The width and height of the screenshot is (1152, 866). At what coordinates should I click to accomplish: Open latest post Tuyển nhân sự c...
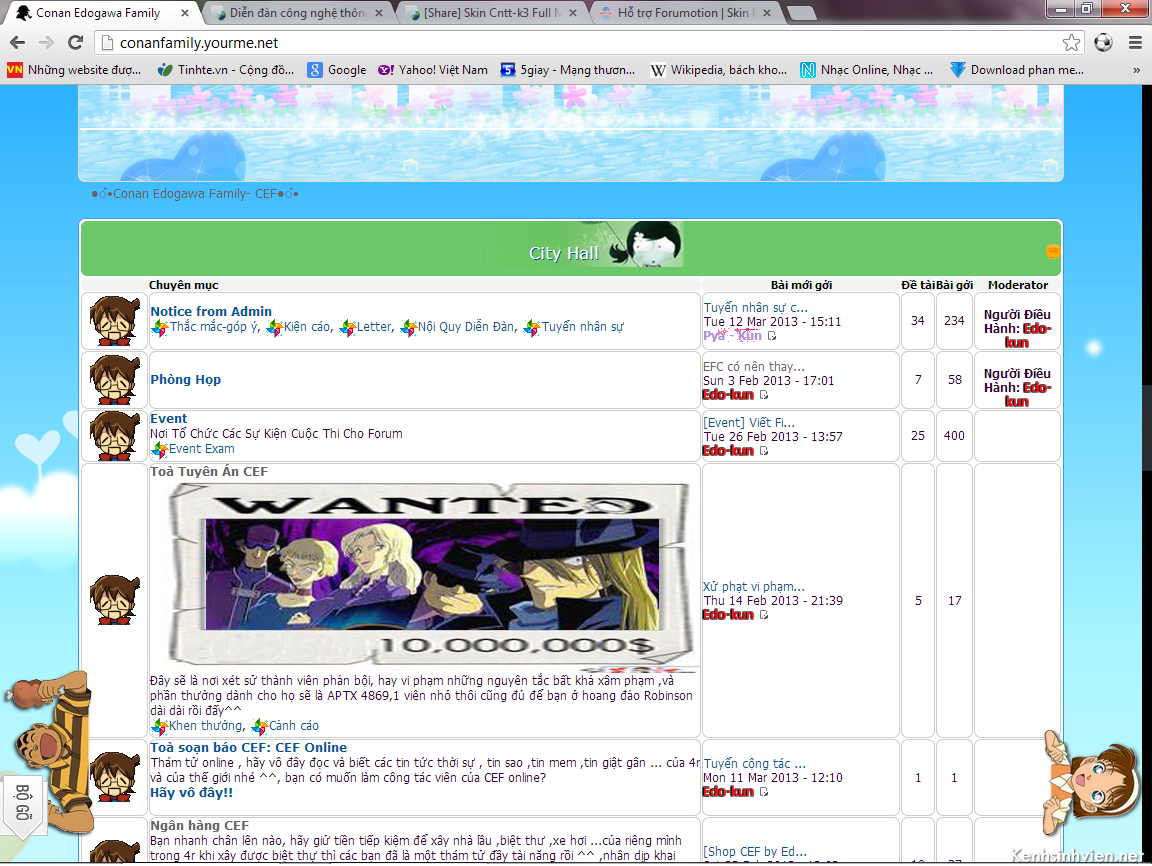[756, 308]
